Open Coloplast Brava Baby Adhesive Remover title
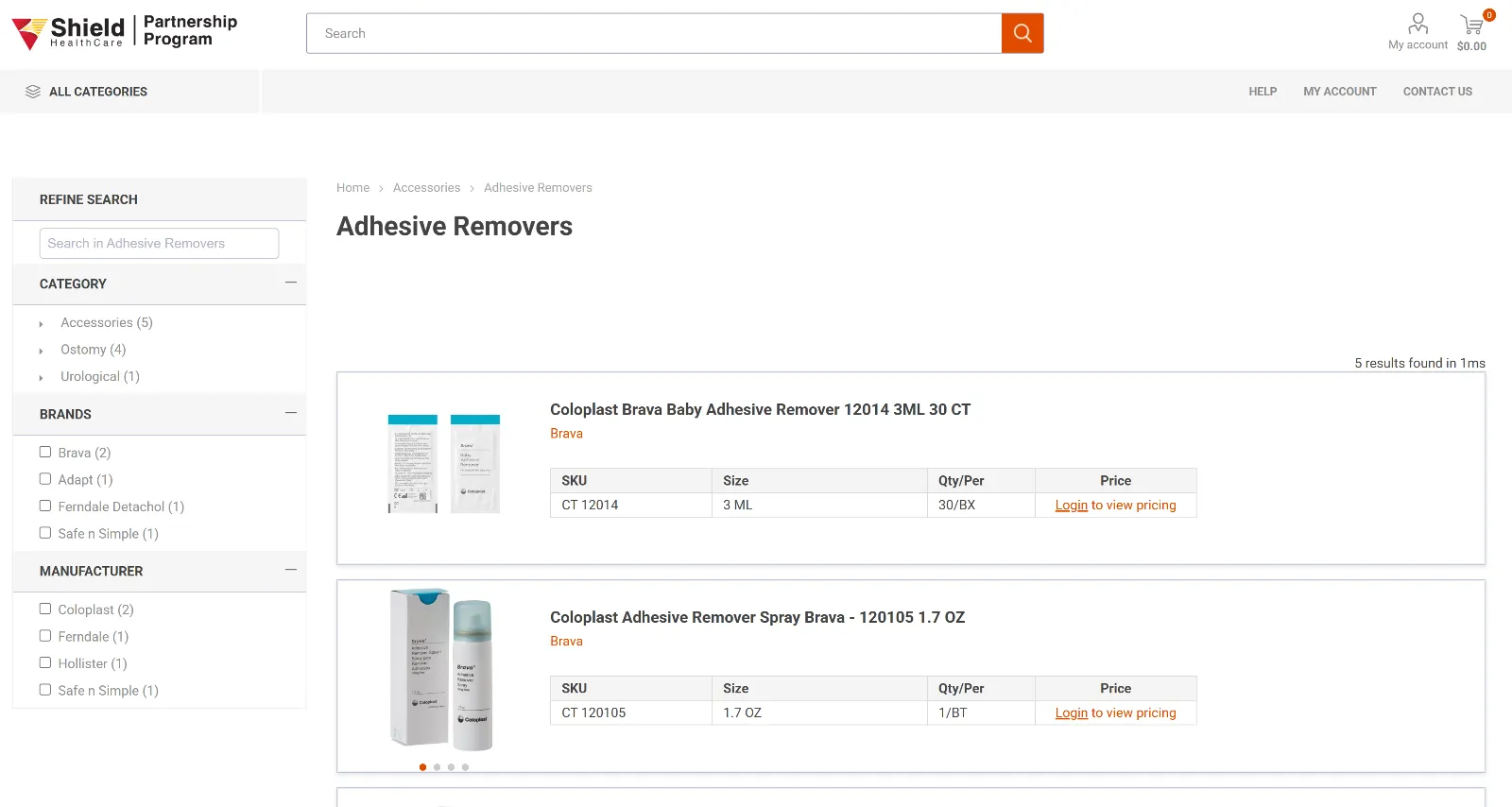Screen dimensions: 1512x807 pos(760,409)
